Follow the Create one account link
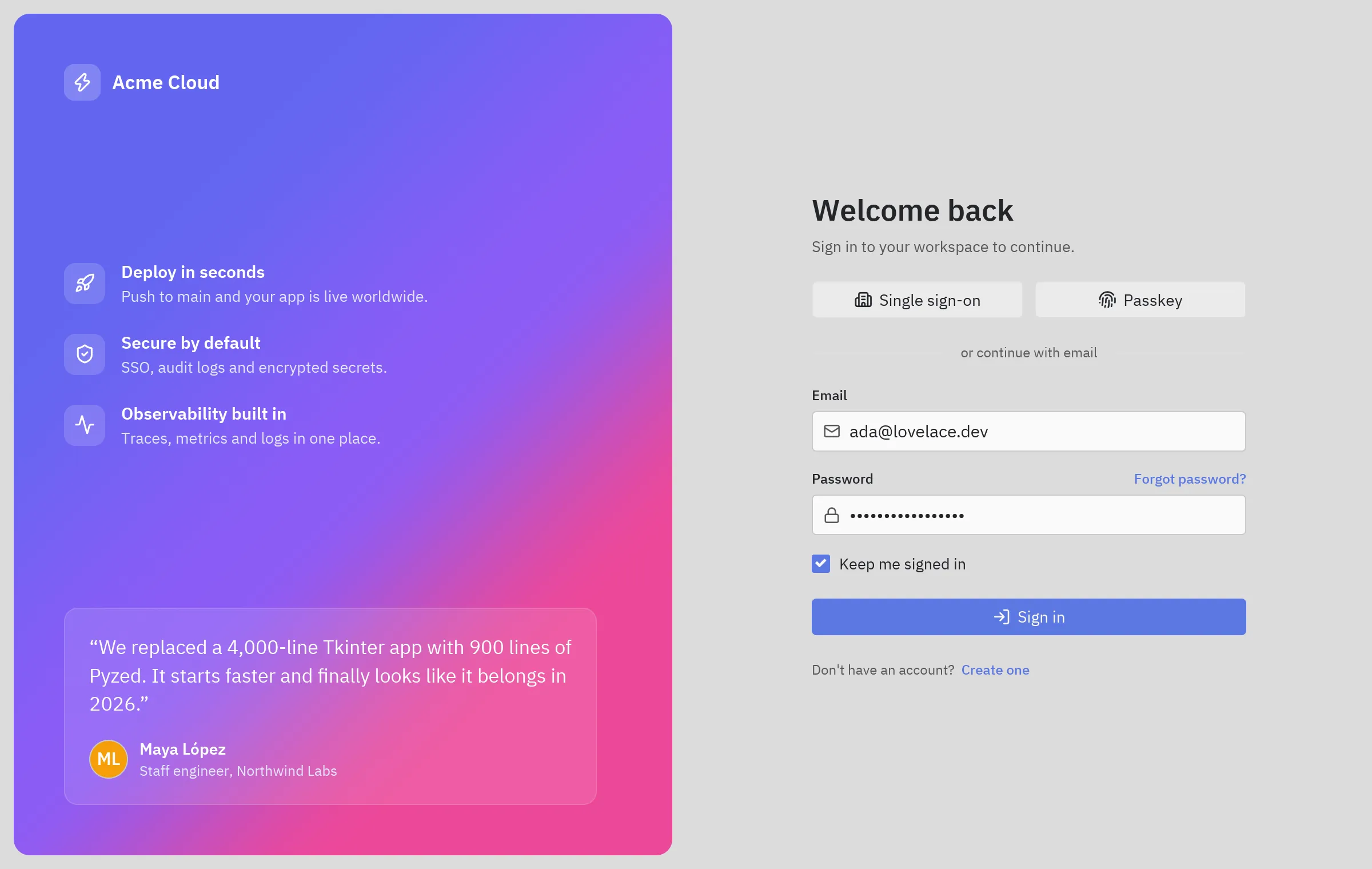Image resolution: width=1372 pixels, height=869 pixels. pyautogui.click(x=995, y=670)
